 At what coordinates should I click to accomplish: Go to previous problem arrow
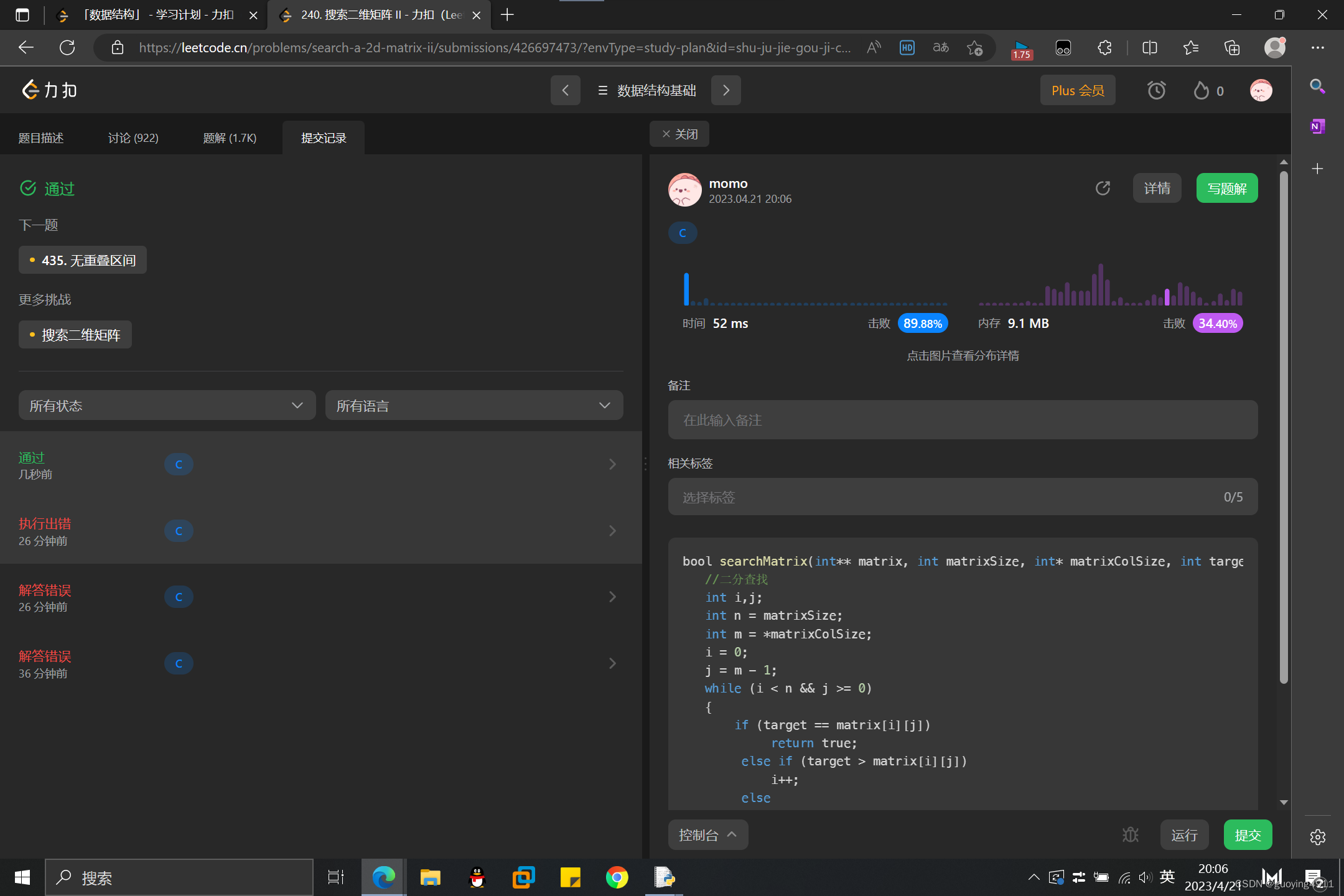tap(565, 91)
